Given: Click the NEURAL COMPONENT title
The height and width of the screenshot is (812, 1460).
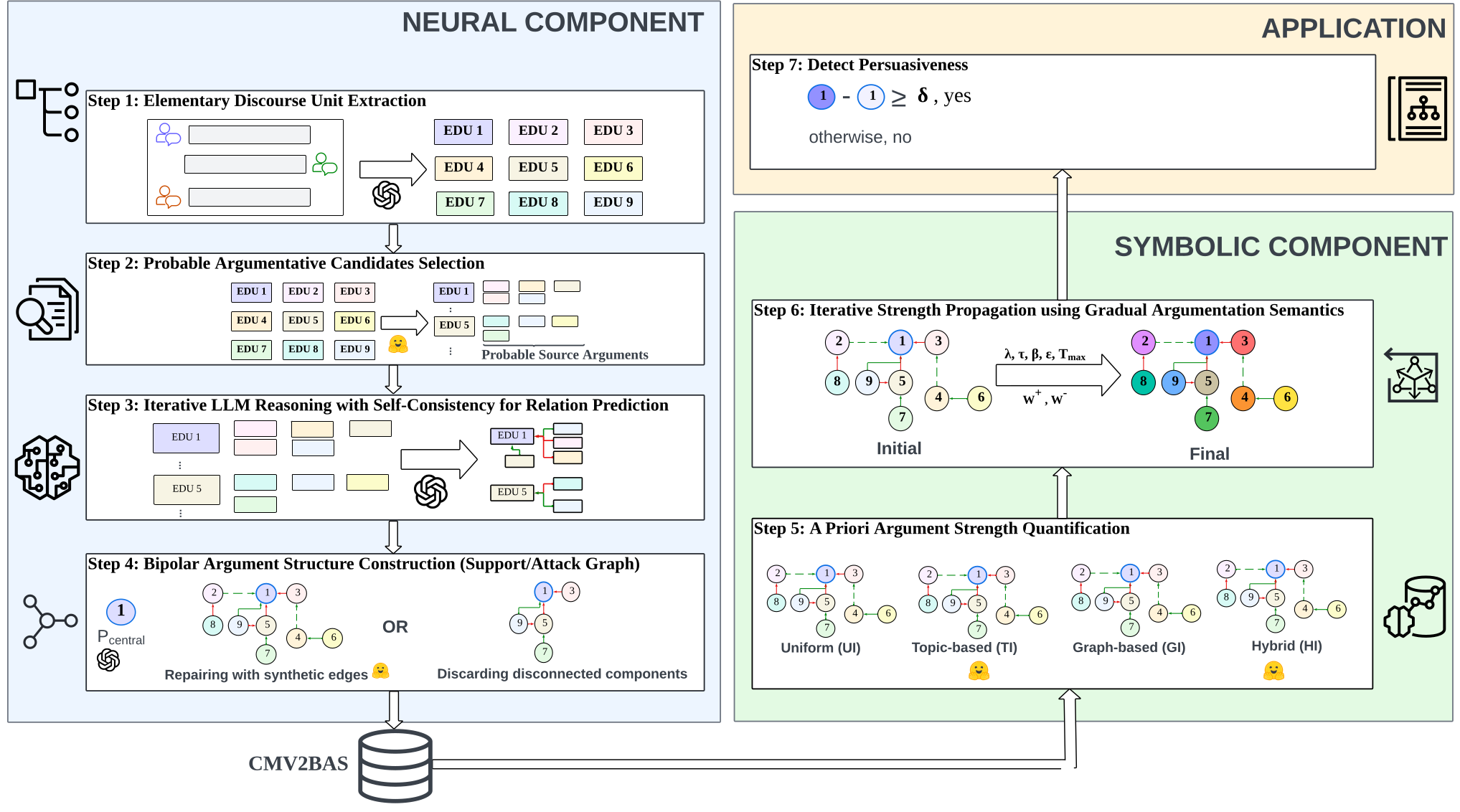Looking at the screenshot, I should pyautogui.click(x=552, y=22).
